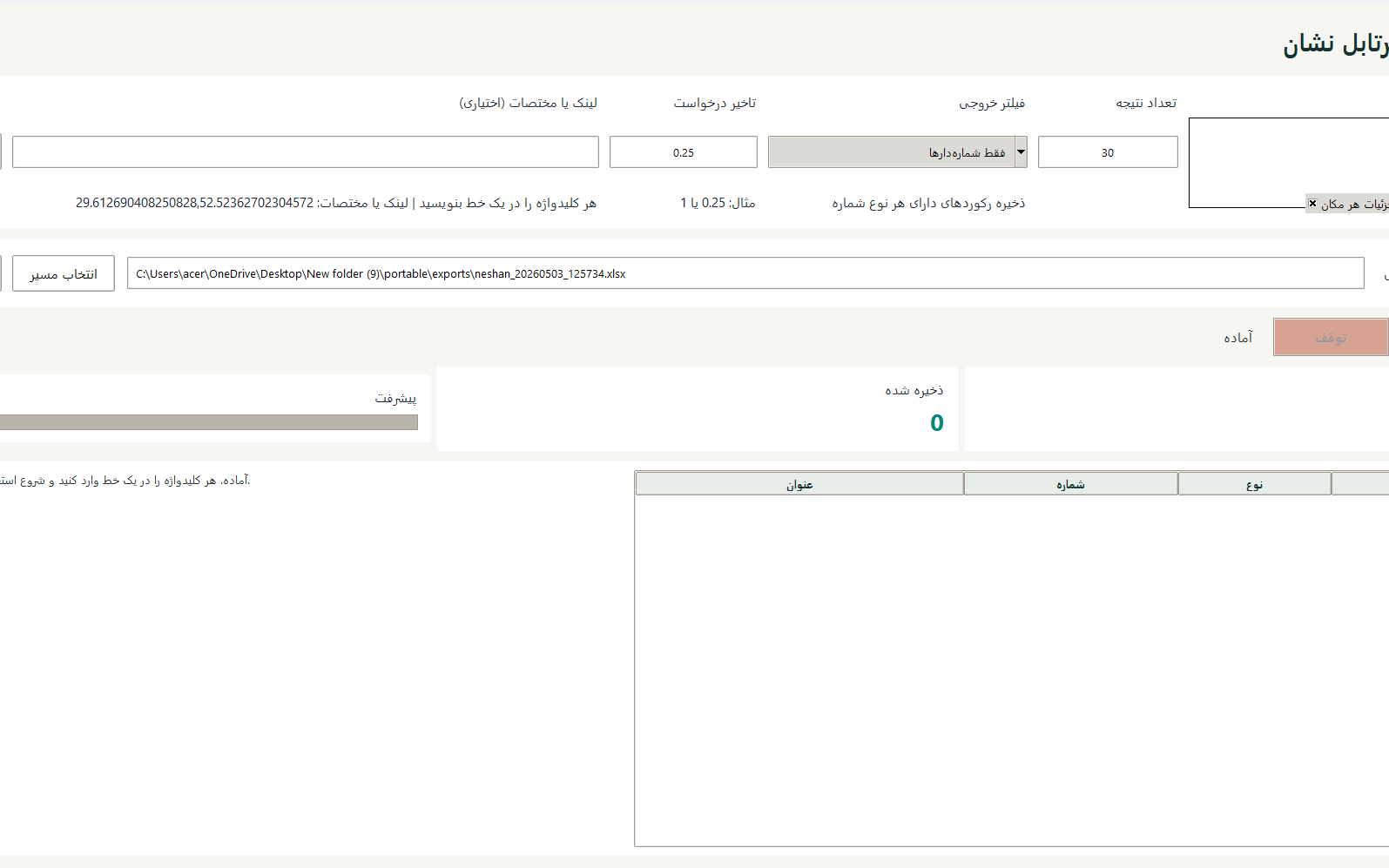Click the hint 'مثال: 0.25 یا 1'

[718, 203]
